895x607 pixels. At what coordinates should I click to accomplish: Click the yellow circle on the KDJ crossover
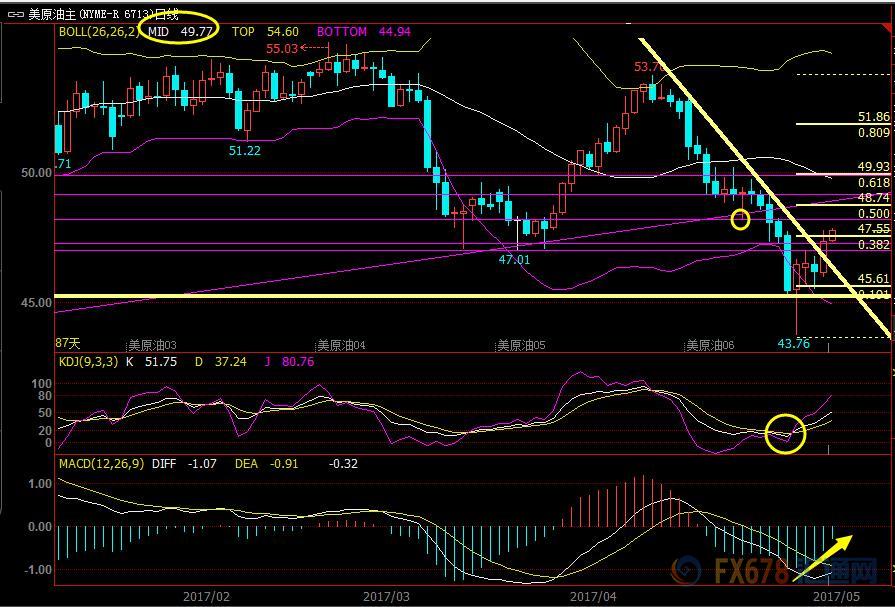[785, 432]
